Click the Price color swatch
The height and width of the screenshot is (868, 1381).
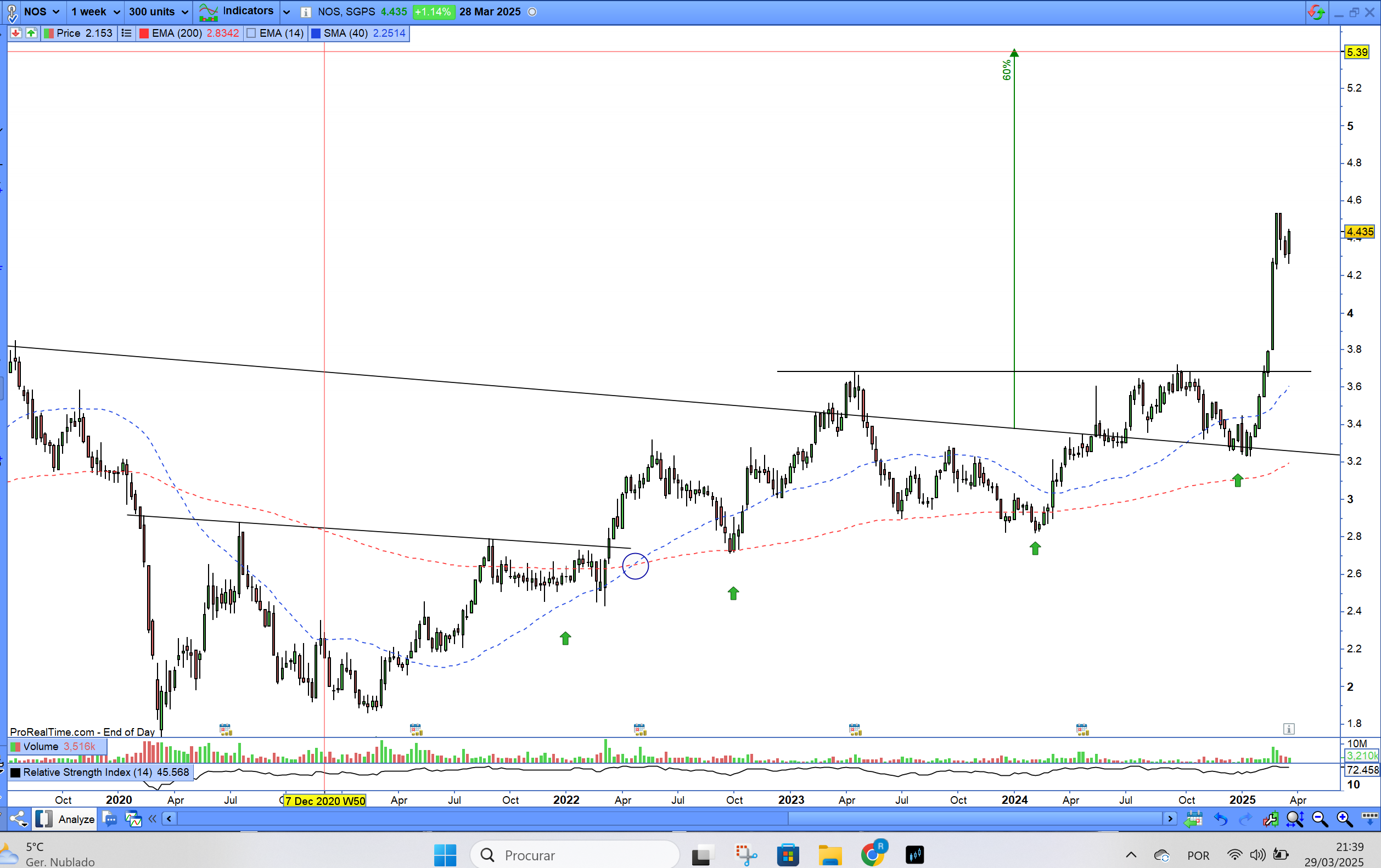point(49,33)
